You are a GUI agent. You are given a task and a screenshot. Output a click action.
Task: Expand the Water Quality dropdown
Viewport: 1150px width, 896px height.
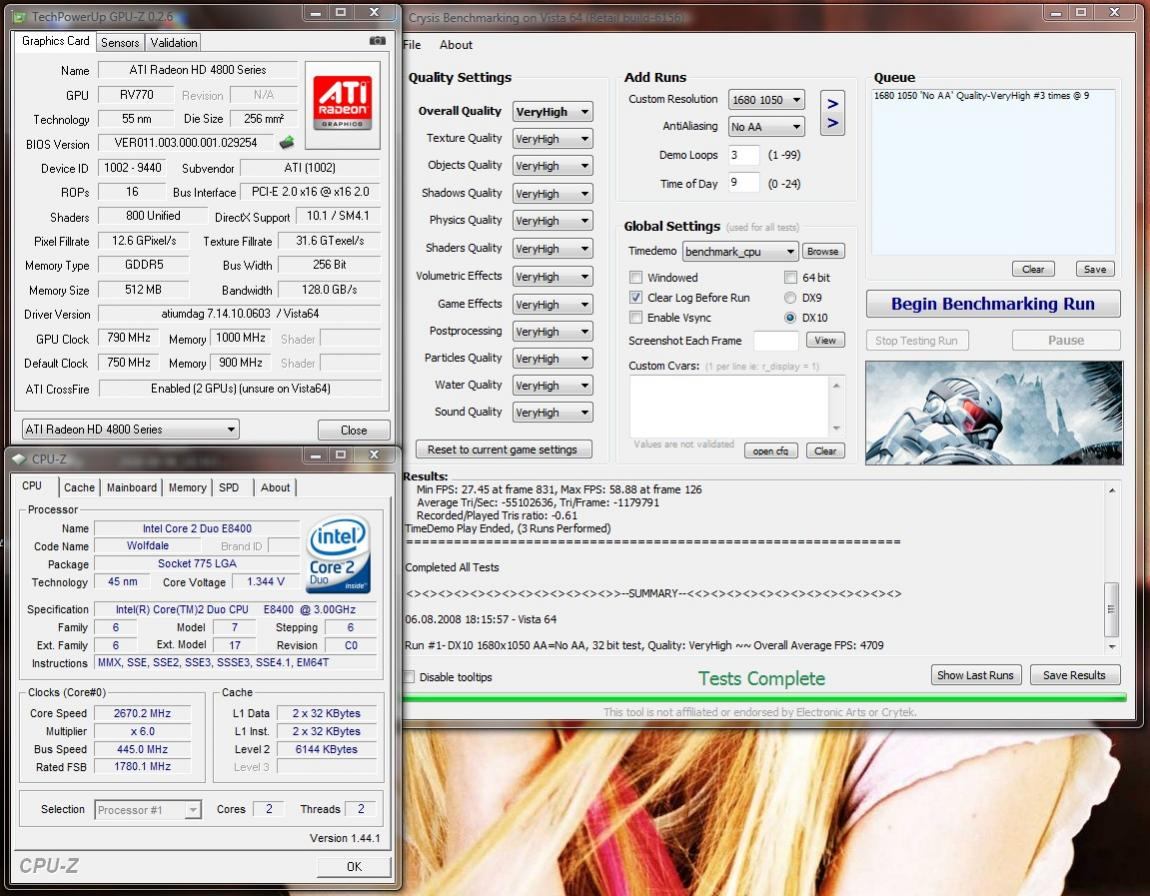[x=552, y=386]
